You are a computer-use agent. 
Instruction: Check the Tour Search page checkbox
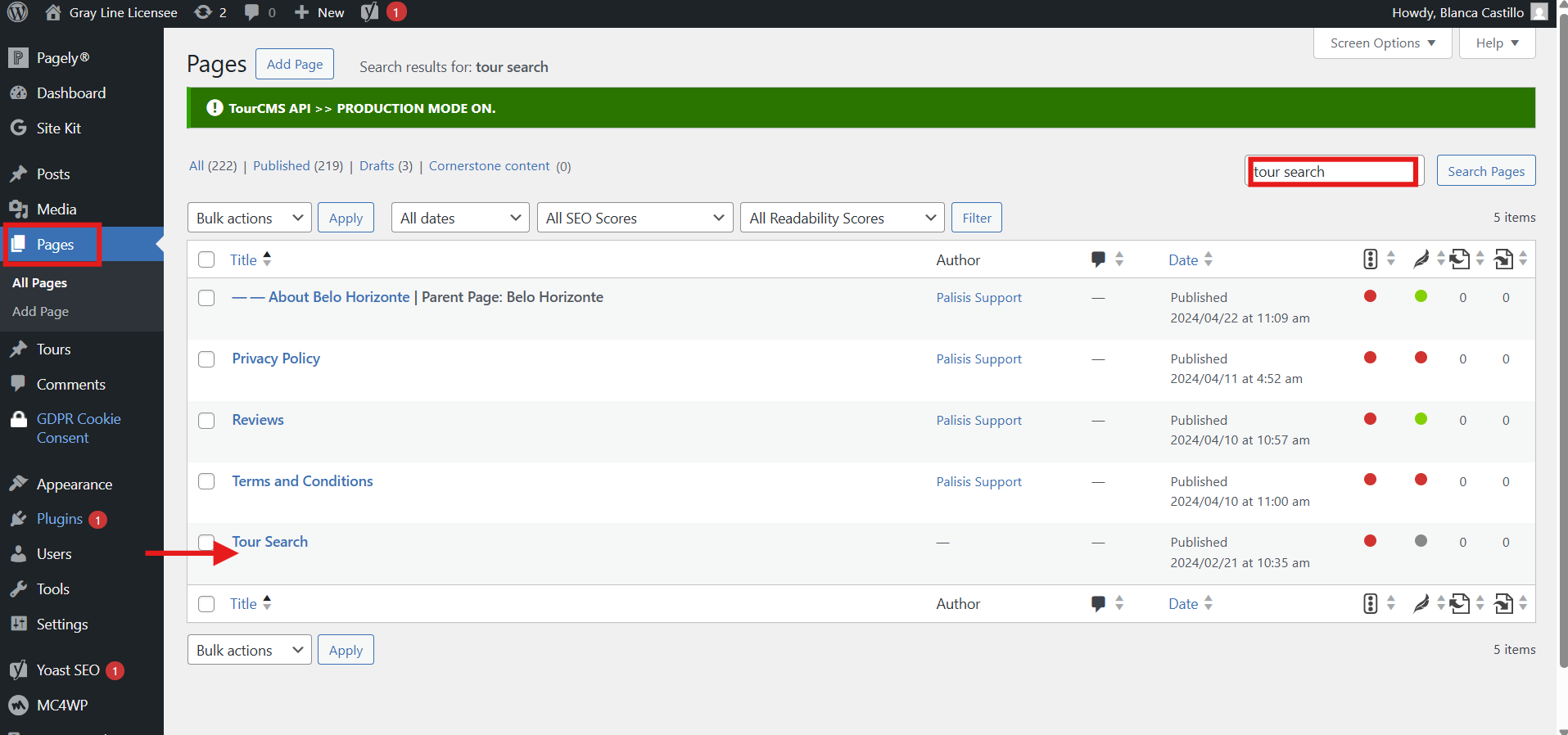point(206,542)
